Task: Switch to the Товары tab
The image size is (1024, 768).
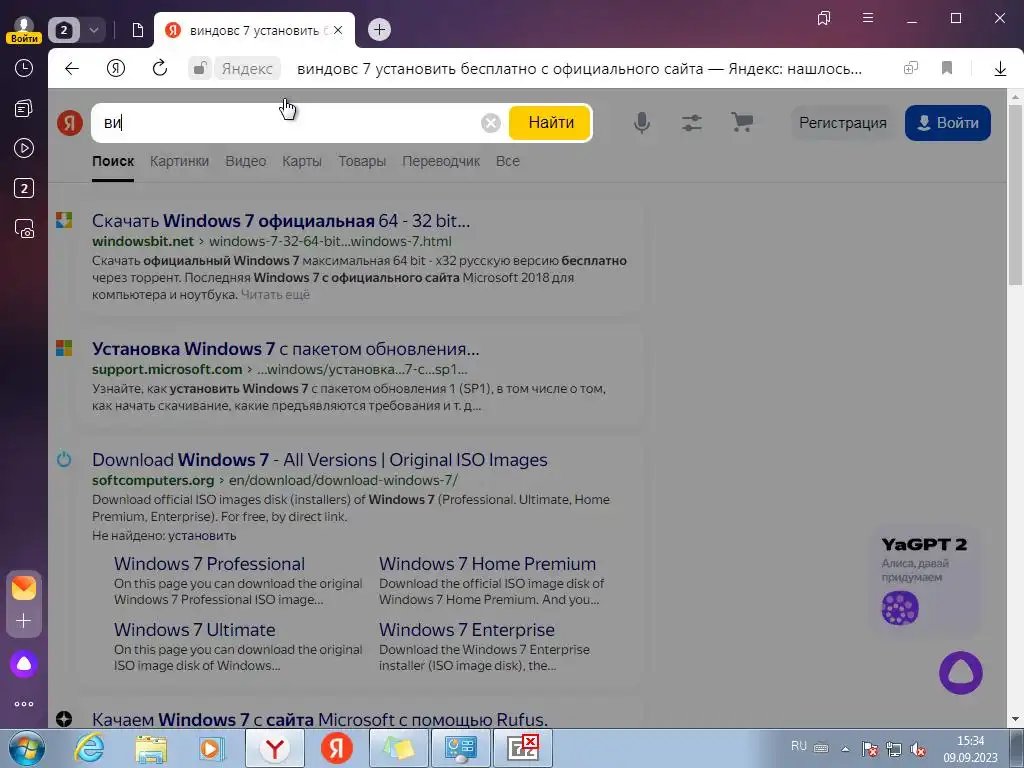Action: point(362,161)
